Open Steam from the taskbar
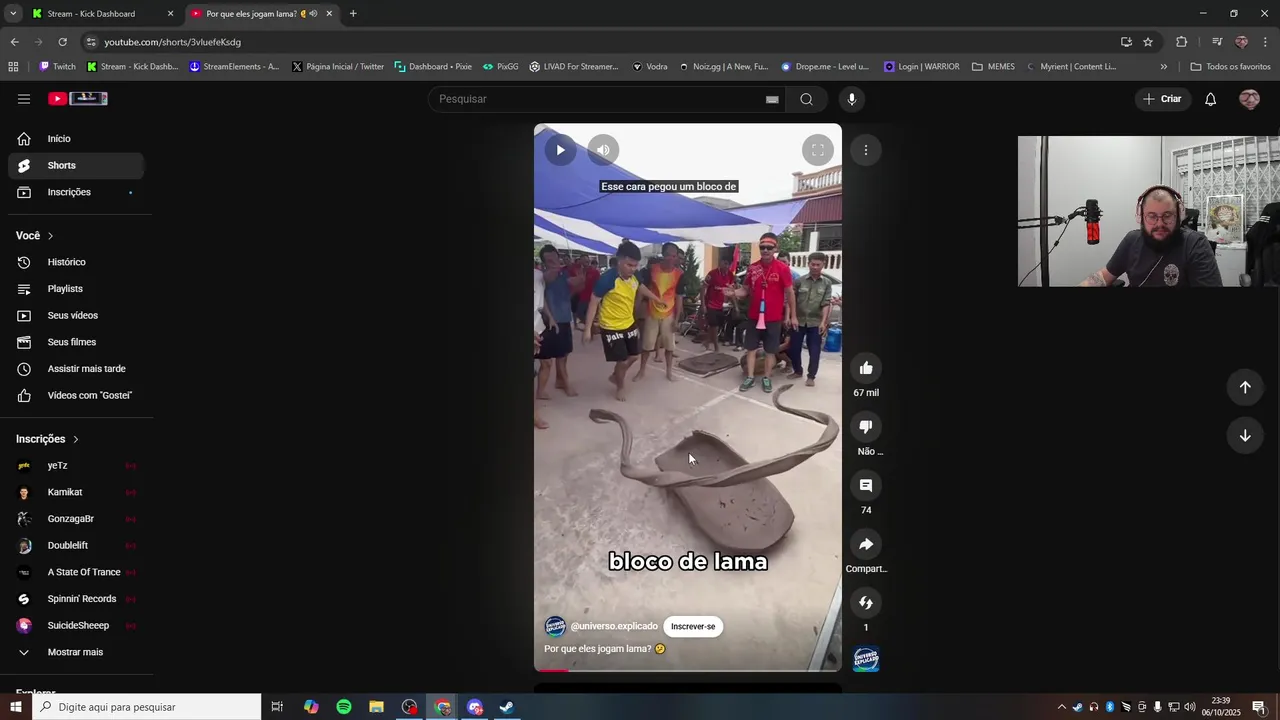This screenshot has height=720, width=1280. coord(507,707)
